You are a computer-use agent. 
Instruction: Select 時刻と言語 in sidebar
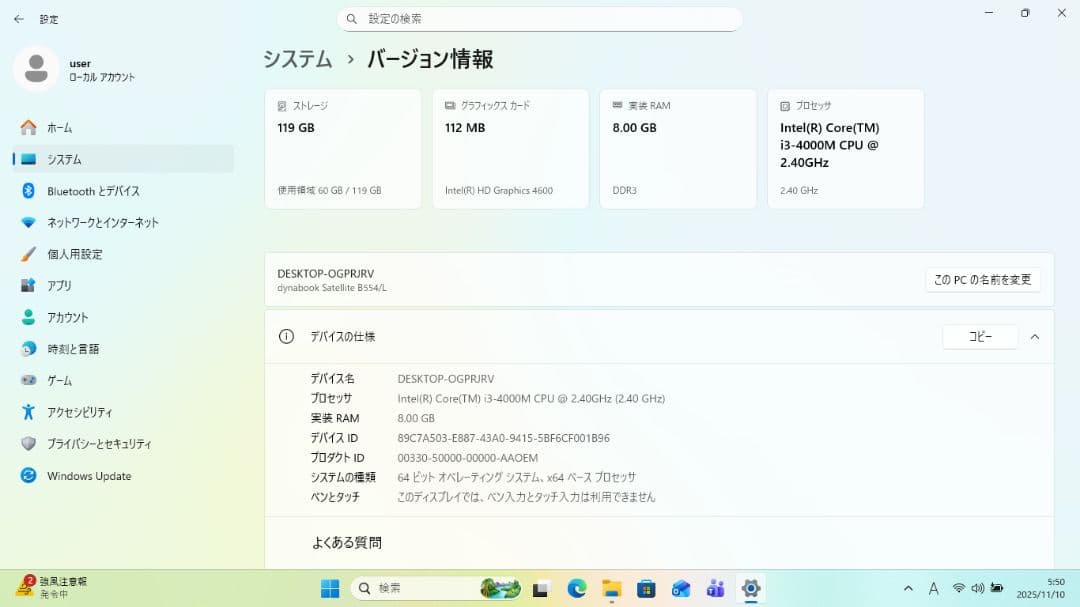(x=73, y=349)
